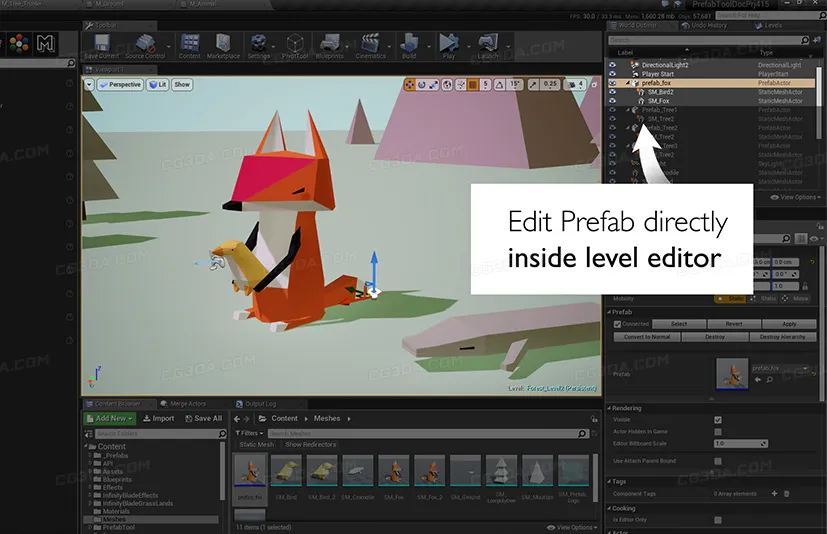The image size is (827, 534).
Task: Open Source Control from the toolbar
Action: 145,46
